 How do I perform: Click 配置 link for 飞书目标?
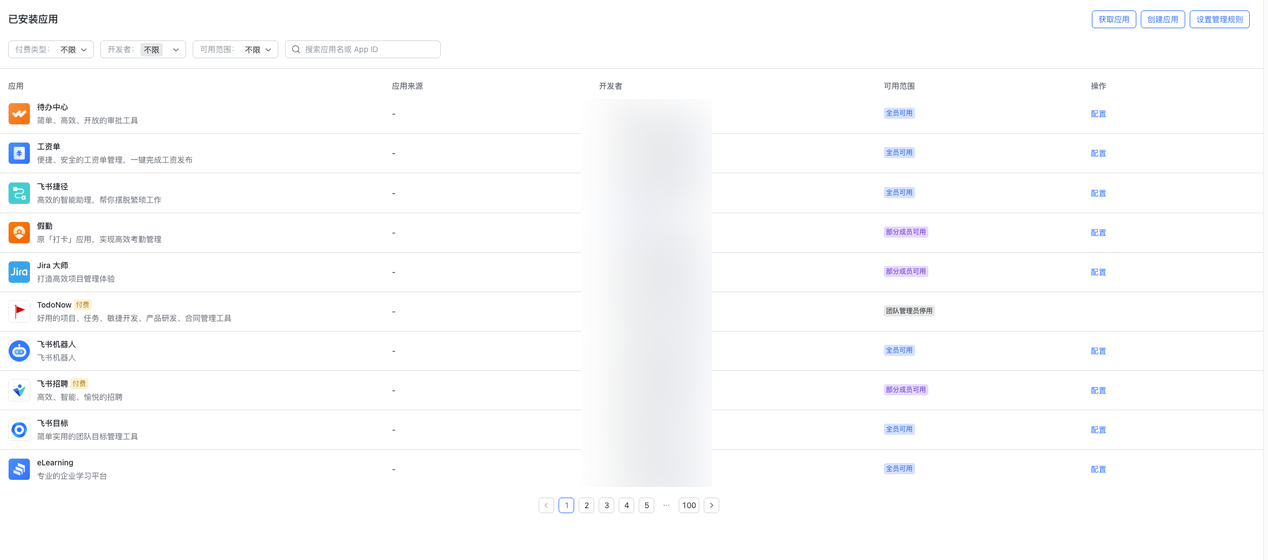[x=1098, y=430]
